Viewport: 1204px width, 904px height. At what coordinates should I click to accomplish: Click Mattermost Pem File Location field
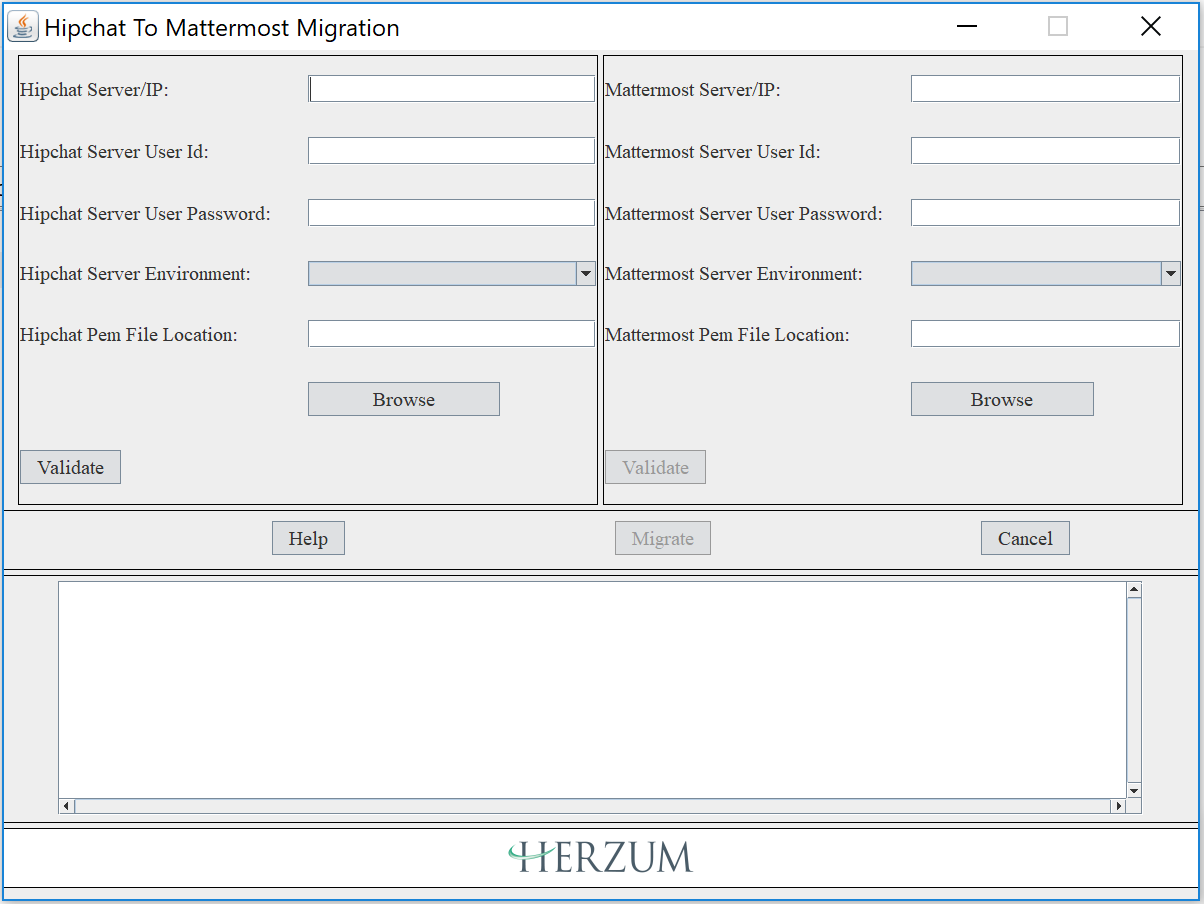1045,334
